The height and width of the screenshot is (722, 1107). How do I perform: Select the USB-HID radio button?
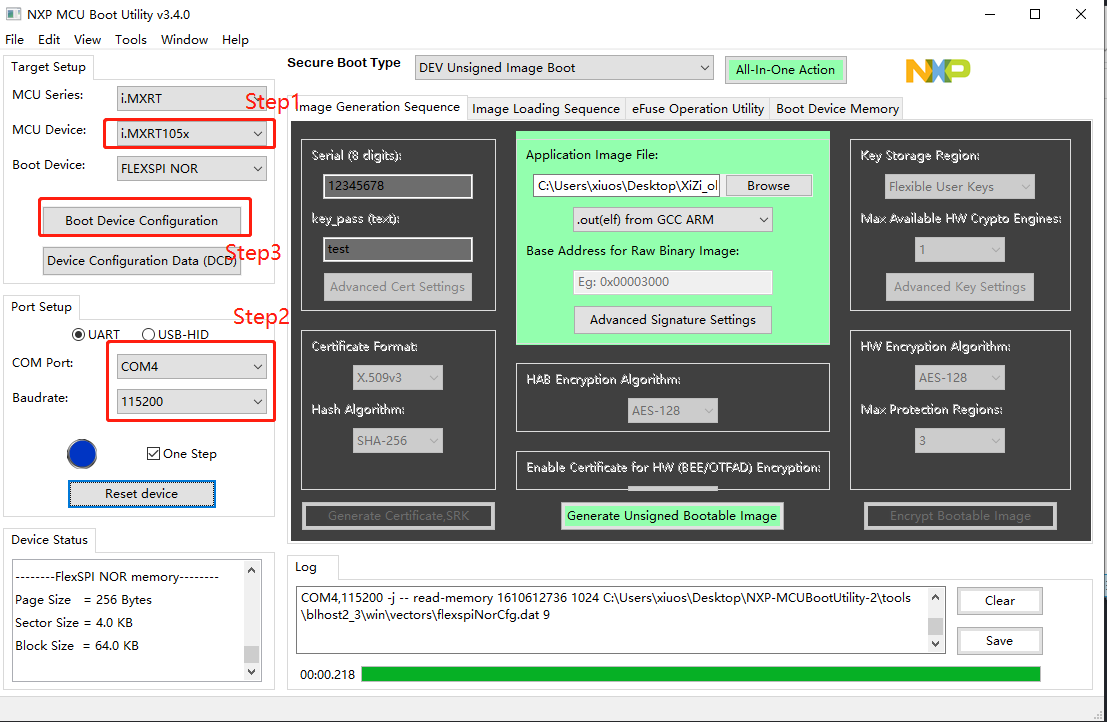[149, 334]
